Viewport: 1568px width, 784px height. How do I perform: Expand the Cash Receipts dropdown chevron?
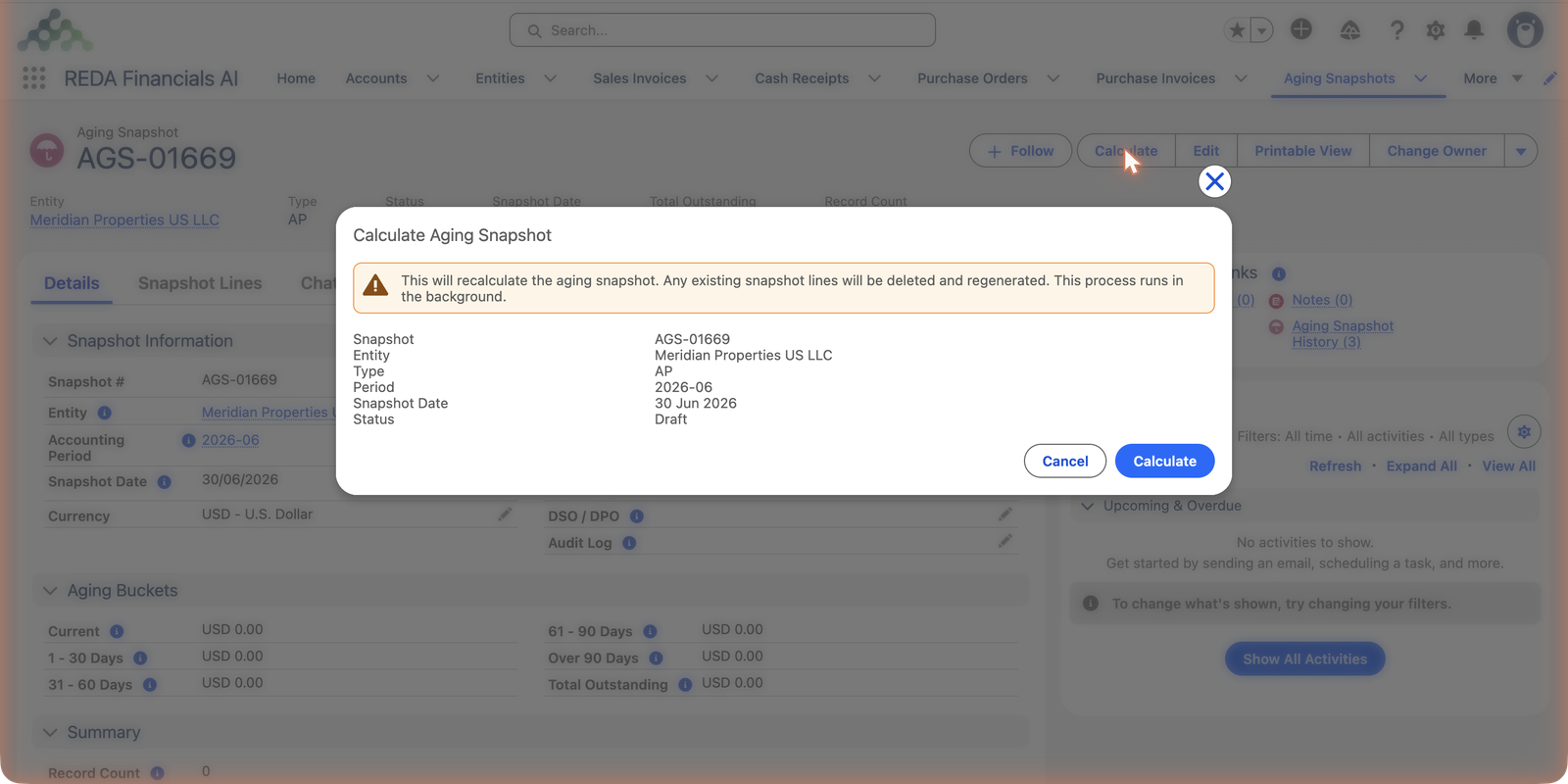(x=875, y=78)
